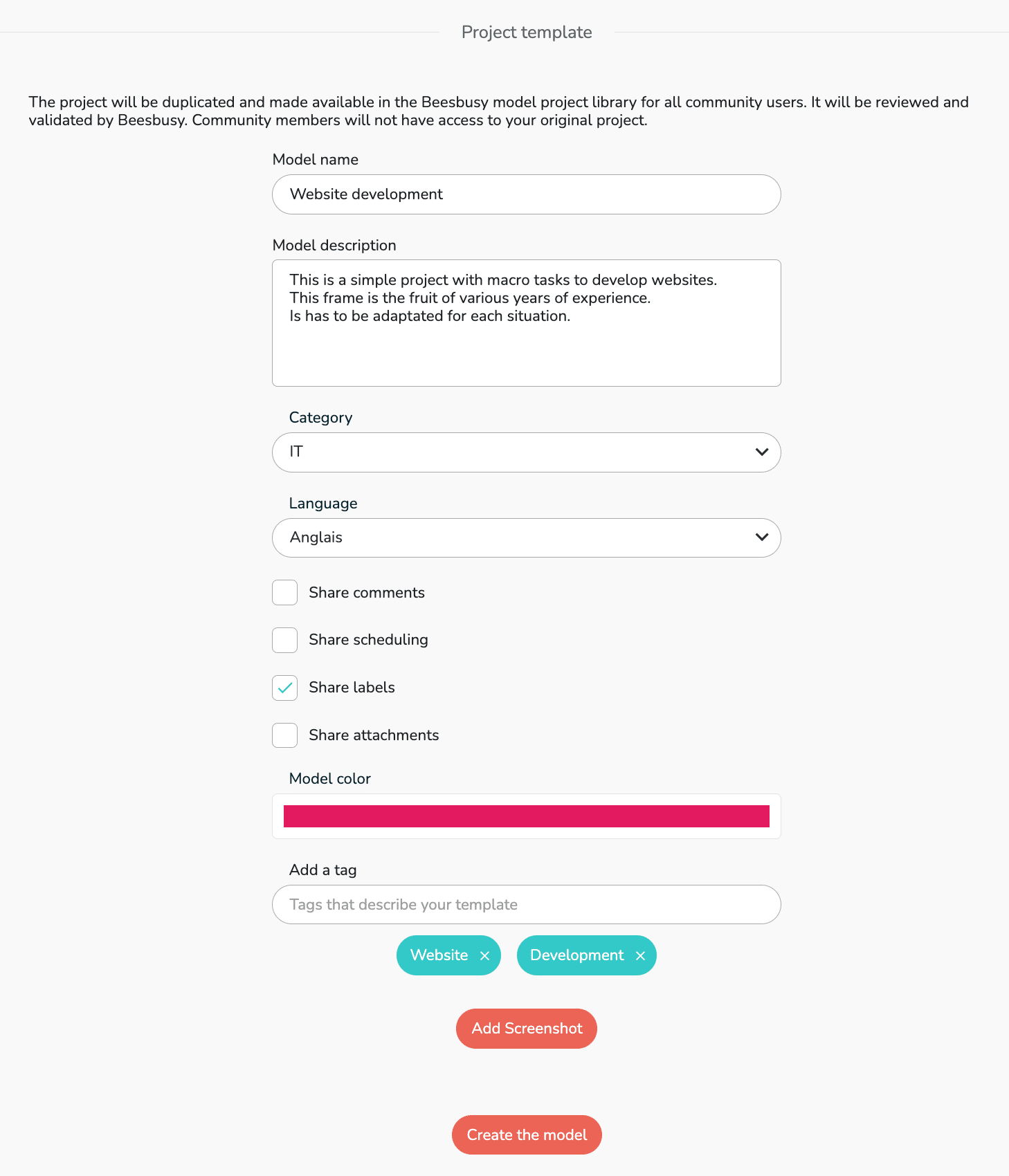Enable the Share attachments checkbox
The height and width of the screenshot is (1176, 1009).
click(x=284, y=735)
